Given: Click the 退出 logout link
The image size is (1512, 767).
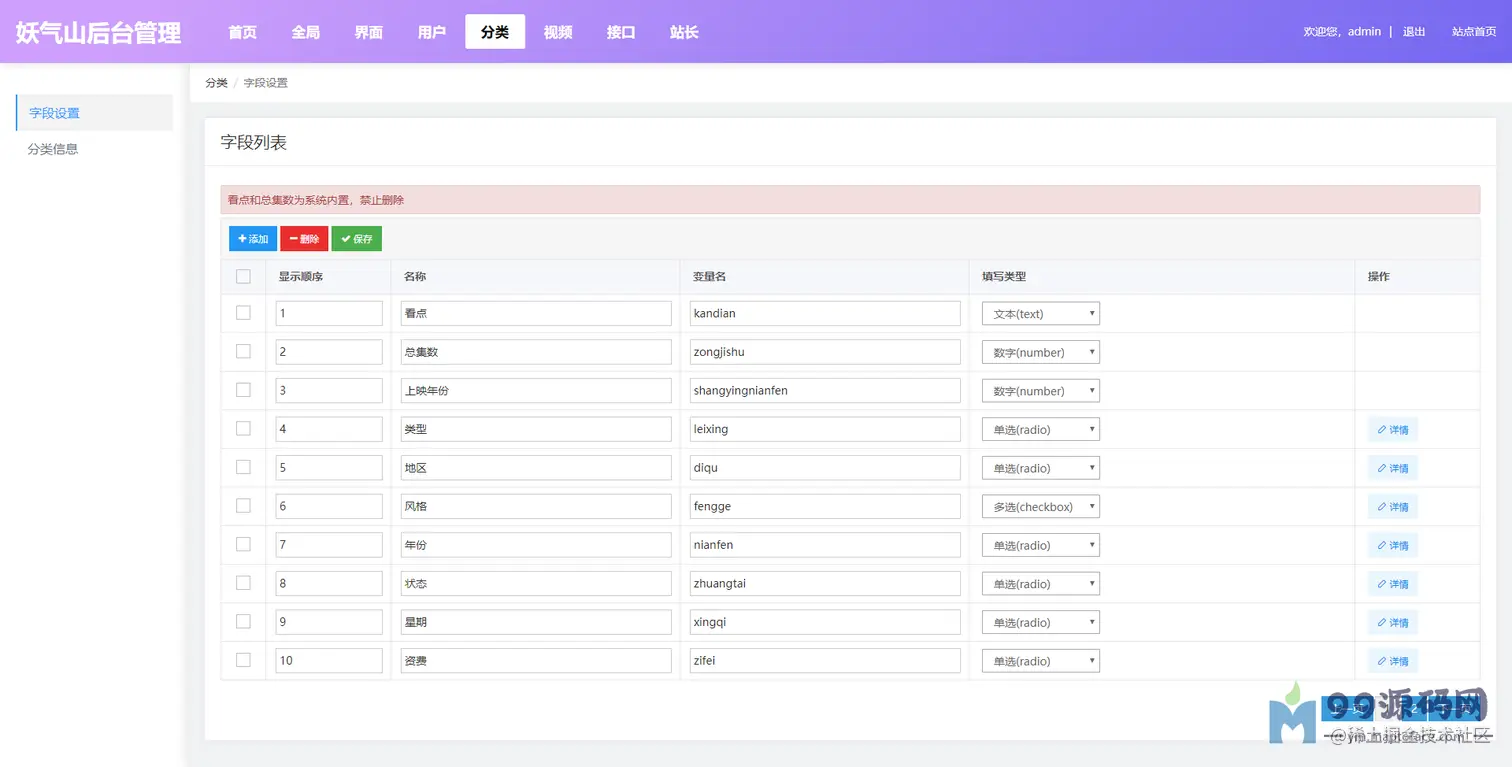Looking at the screenshot, I should point(1414,32).
